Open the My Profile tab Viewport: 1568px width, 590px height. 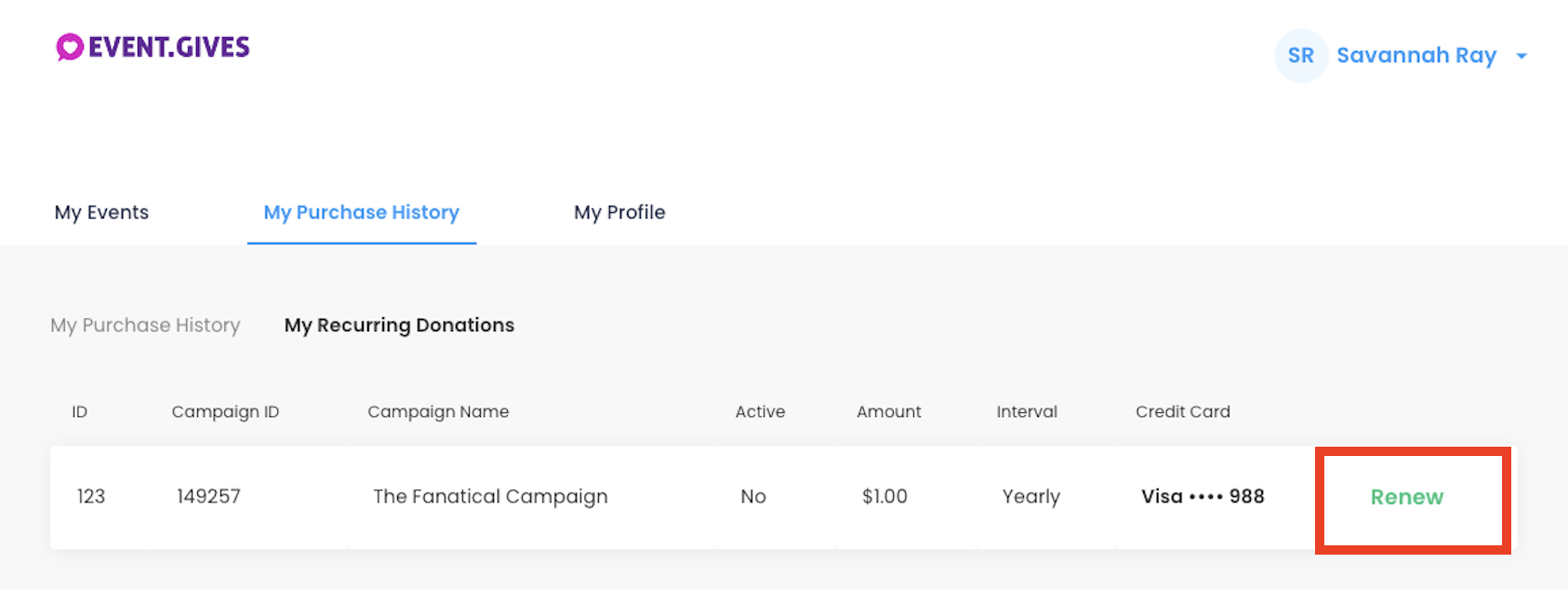pyautogui.click(x=619, y=212)
